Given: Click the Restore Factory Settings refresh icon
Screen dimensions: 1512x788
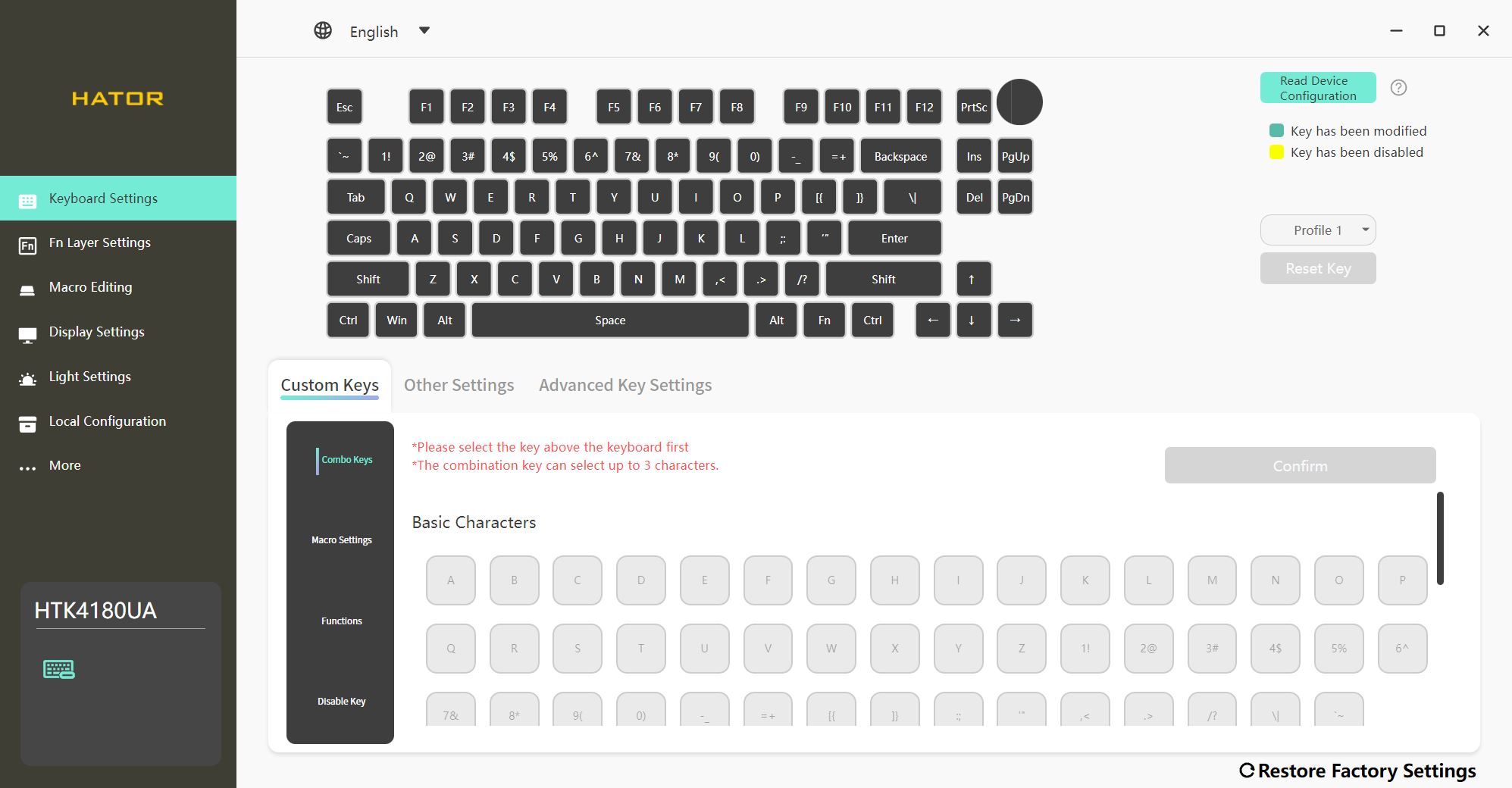Looking at the screenshot, I should [1247, 771].
